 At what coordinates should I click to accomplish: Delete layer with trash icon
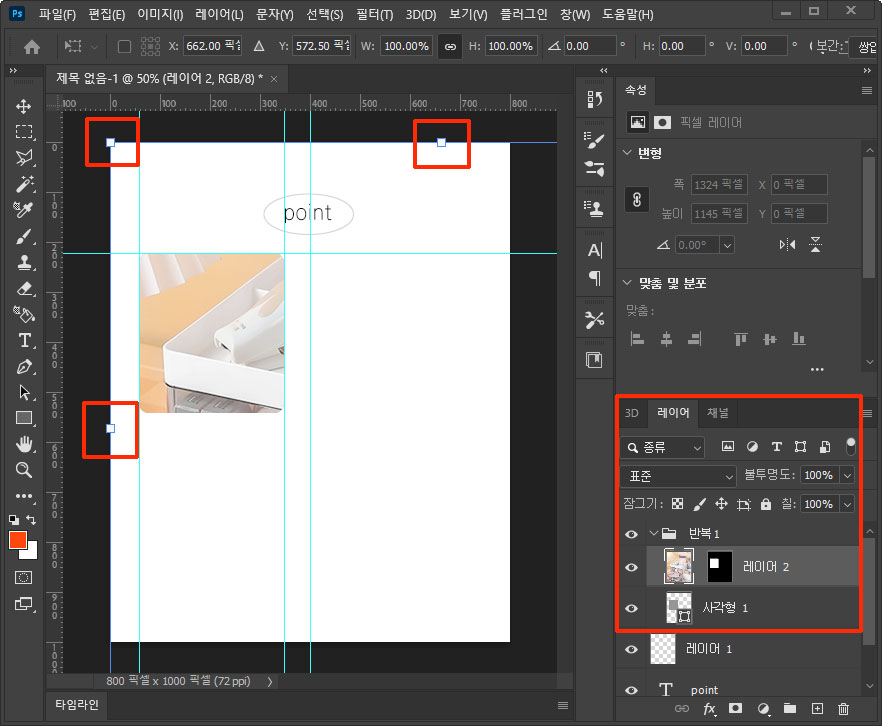pos(843,709)
